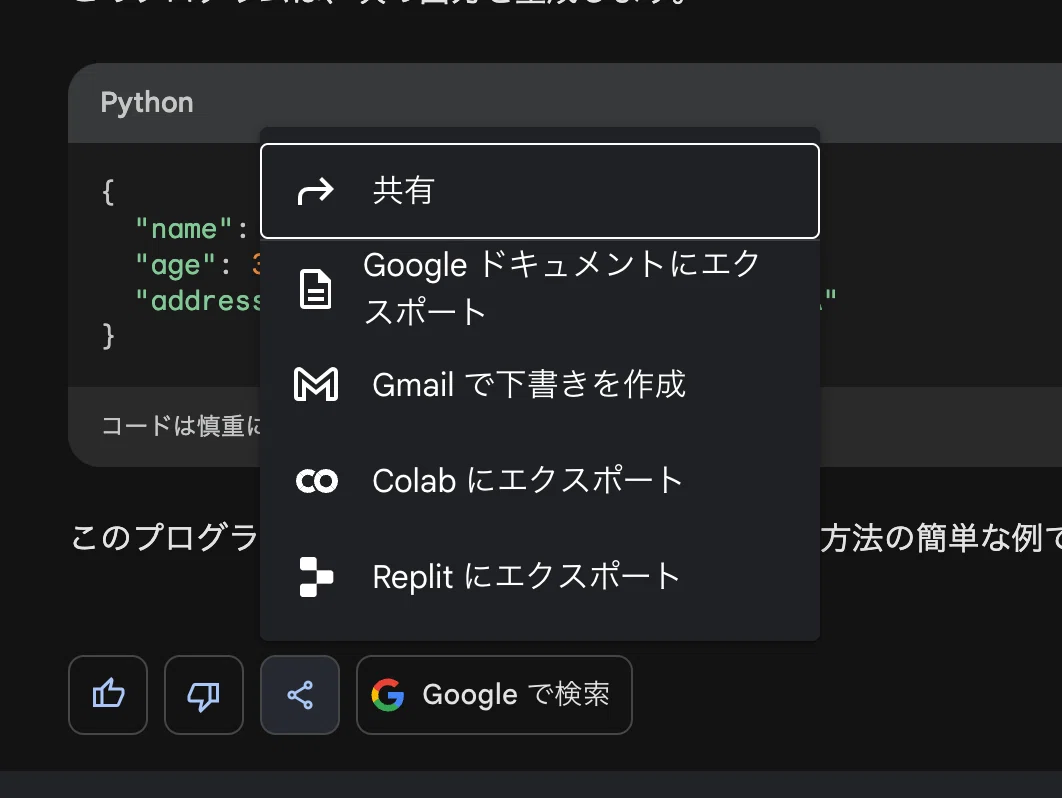Select Replit にエクスポート menu item
1062x798 pixels.
(540, 576)
